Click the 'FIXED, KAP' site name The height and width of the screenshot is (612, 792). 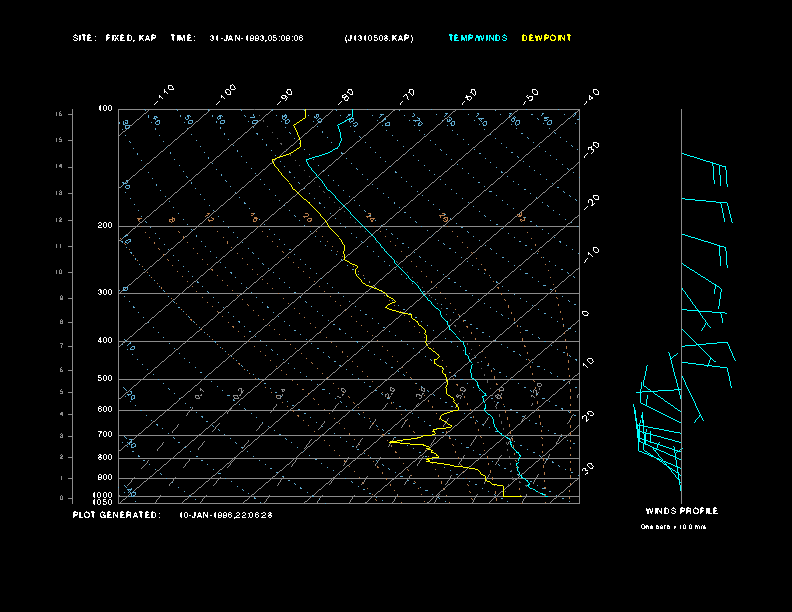pyautogui.click(x=131, y=38)
